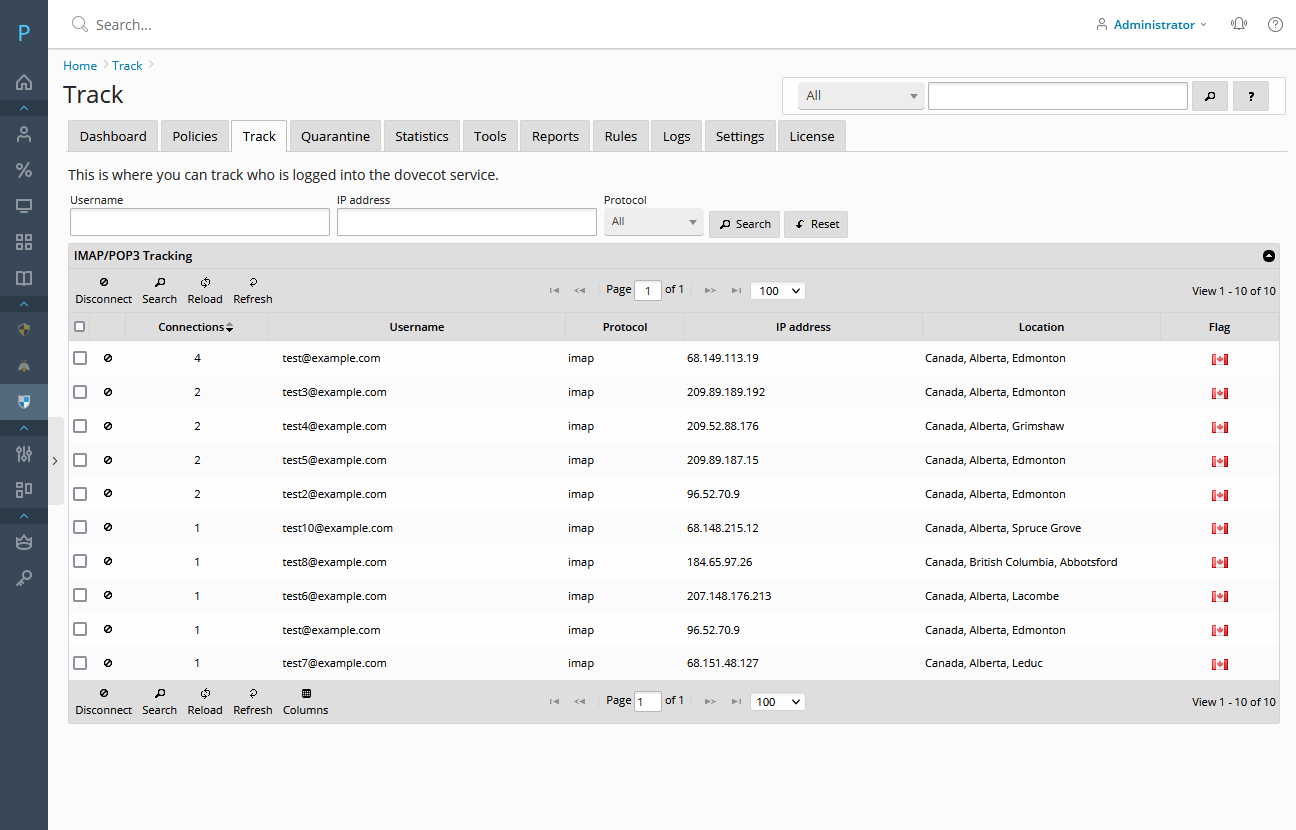Check the test5@example.com row checkbox
Image resolution: width=1296 pixels, height=830 pixels.
click(x=80, y=460)
